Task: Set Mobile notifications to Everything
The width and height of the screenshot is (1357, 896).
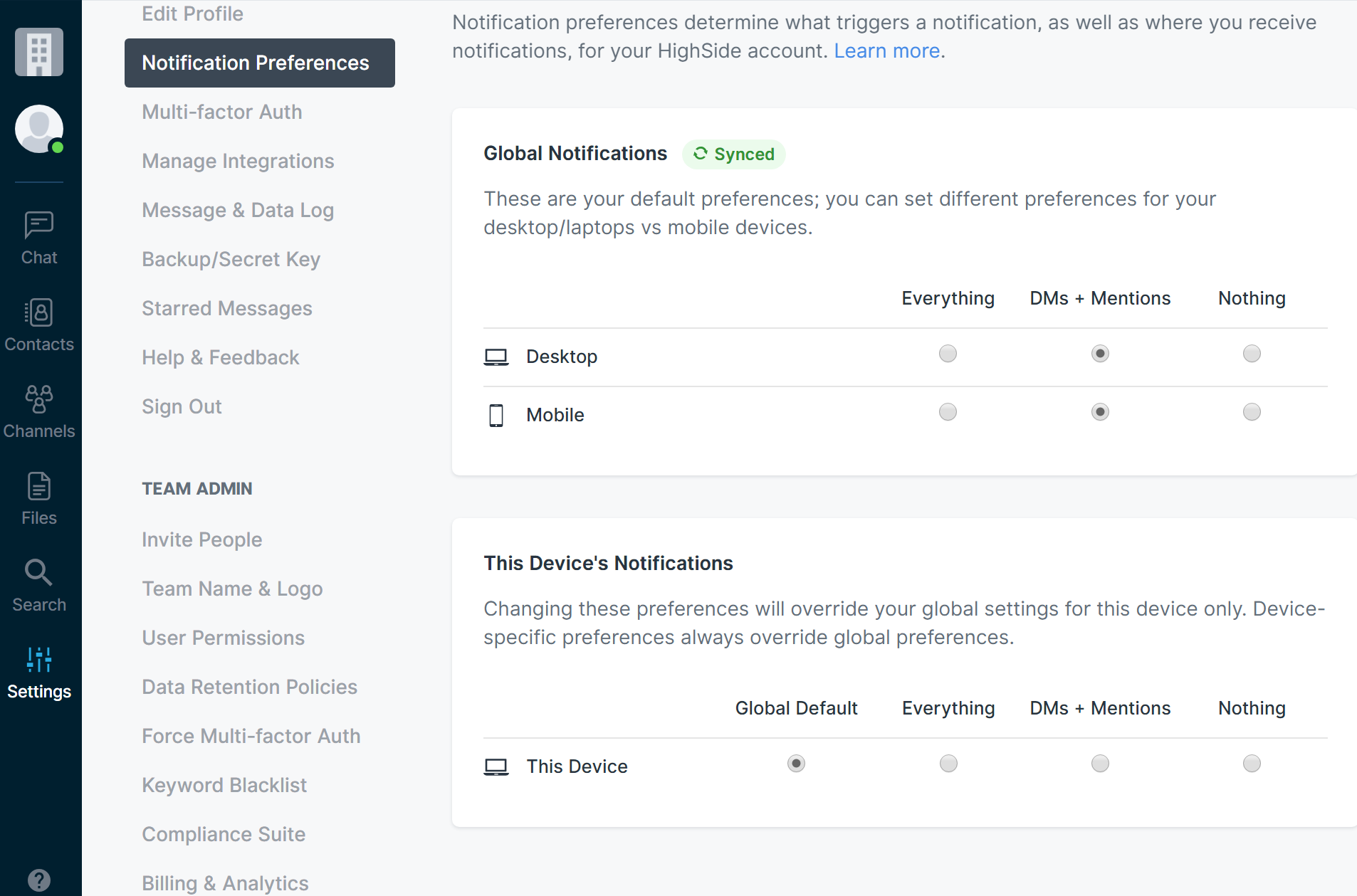Action: pyautogui.click(x=948, y=412)
